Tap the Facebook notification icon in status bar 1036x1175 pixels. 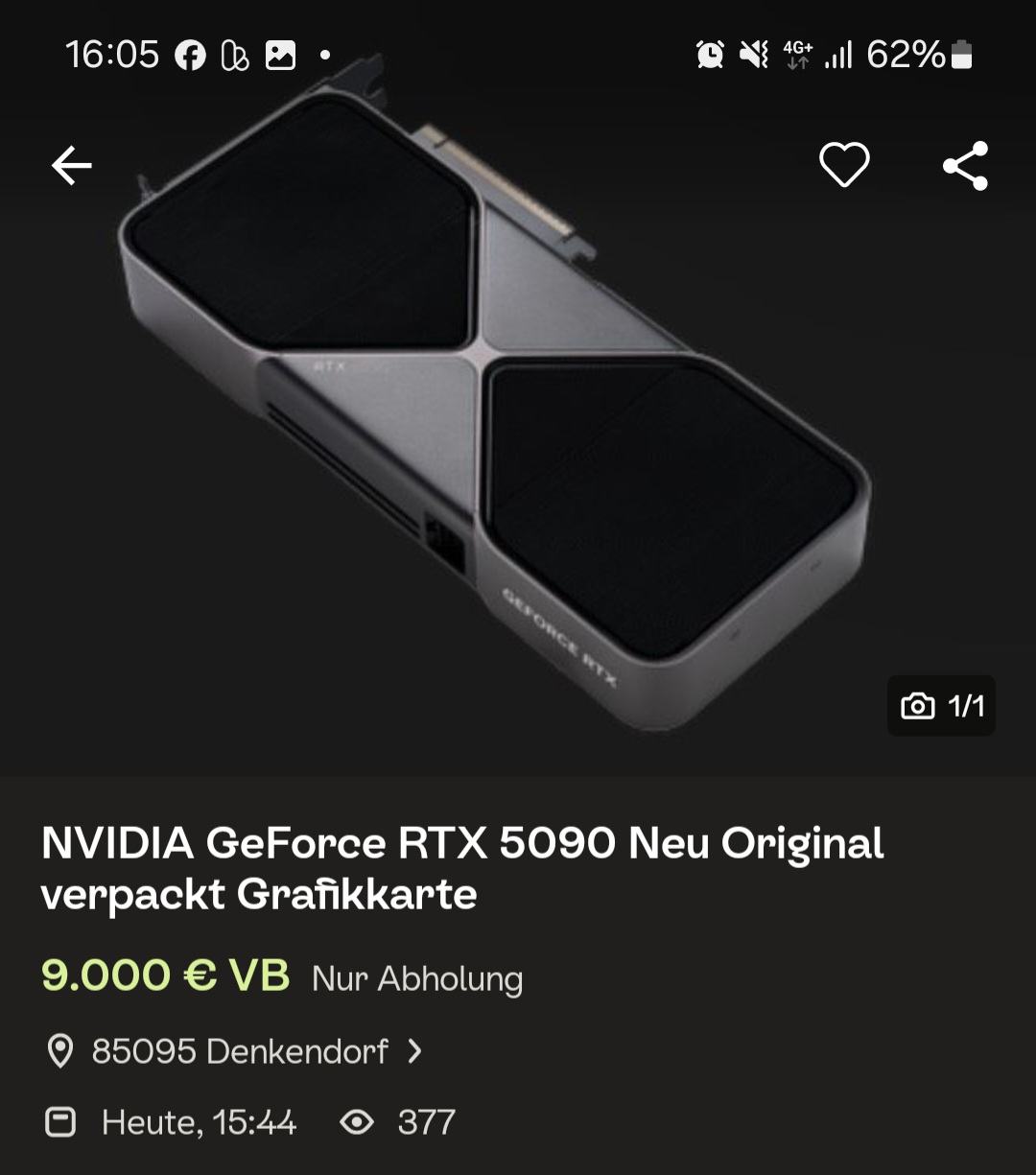(190, 56)
